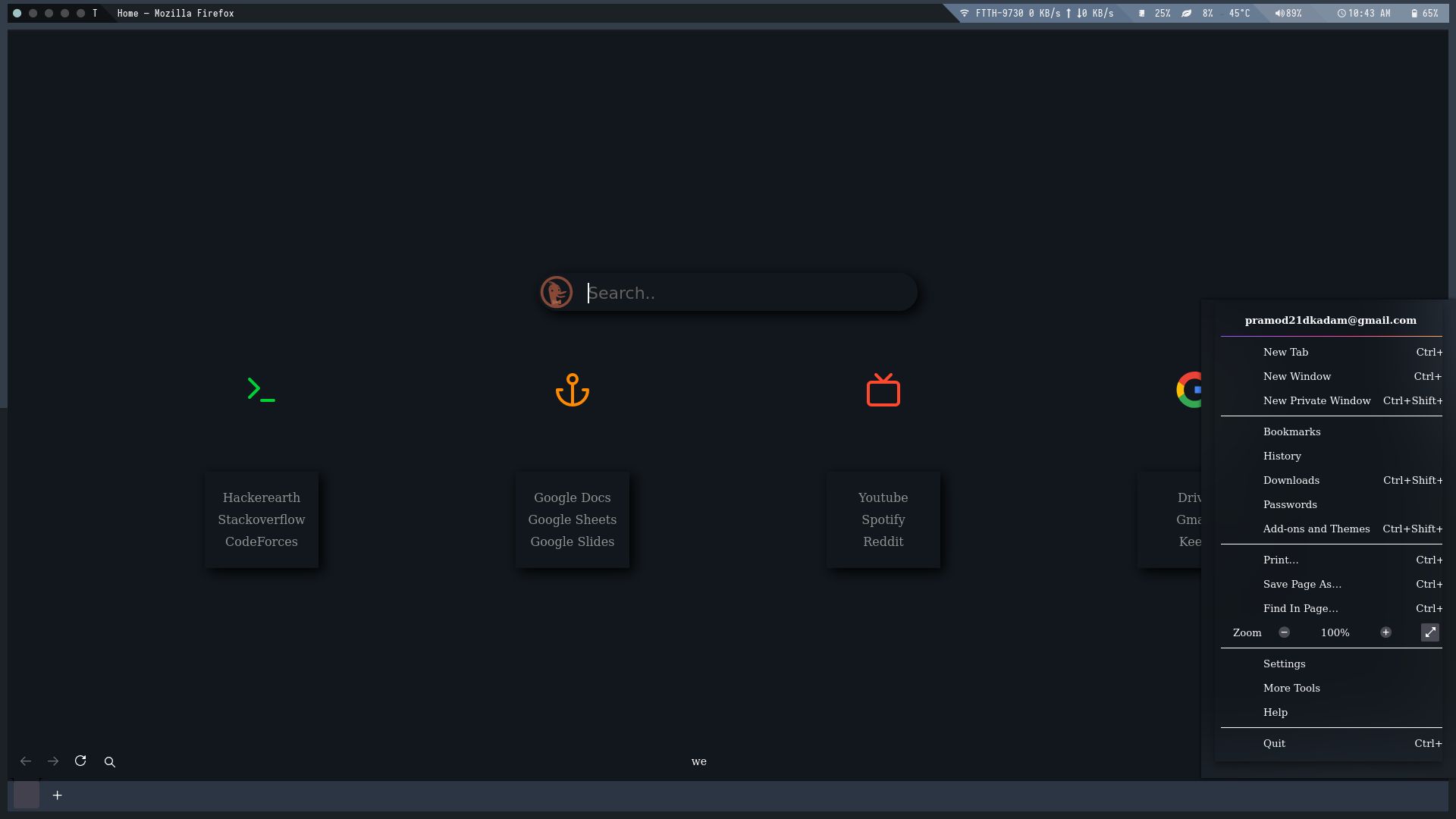The height and width of the screenshot is (819, 1456).
Task: Click the anchor icon above Google Docs
Action: pos(572,390)
